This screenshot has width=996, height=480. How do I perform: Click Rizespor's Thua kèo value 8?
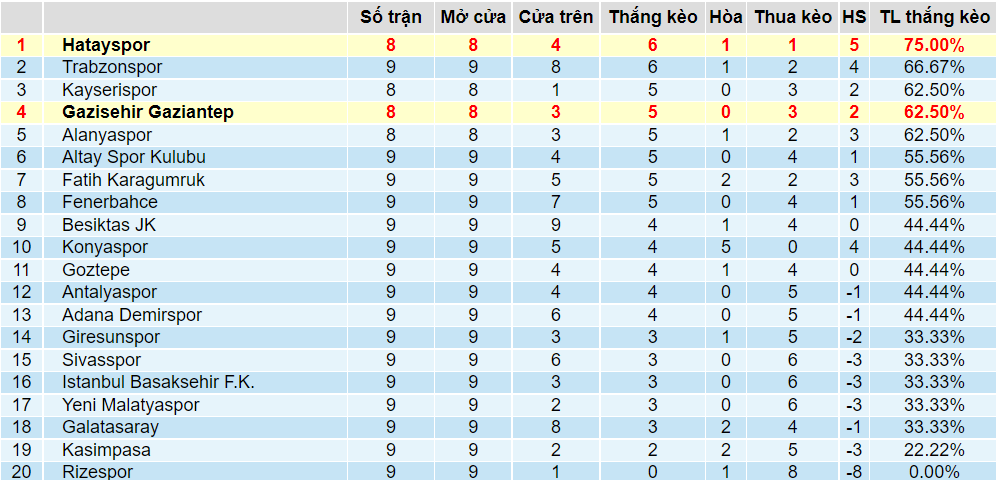[793, 472]
